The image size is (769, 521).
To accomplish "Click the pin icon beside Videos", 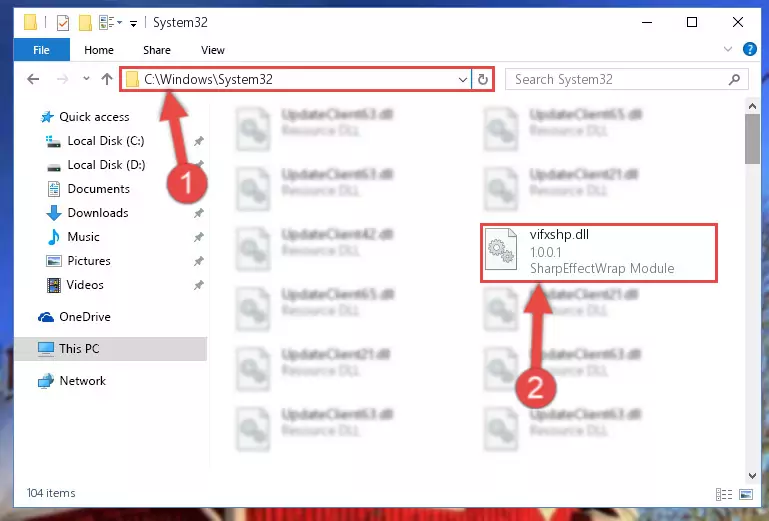I will [x=199, y=285].
